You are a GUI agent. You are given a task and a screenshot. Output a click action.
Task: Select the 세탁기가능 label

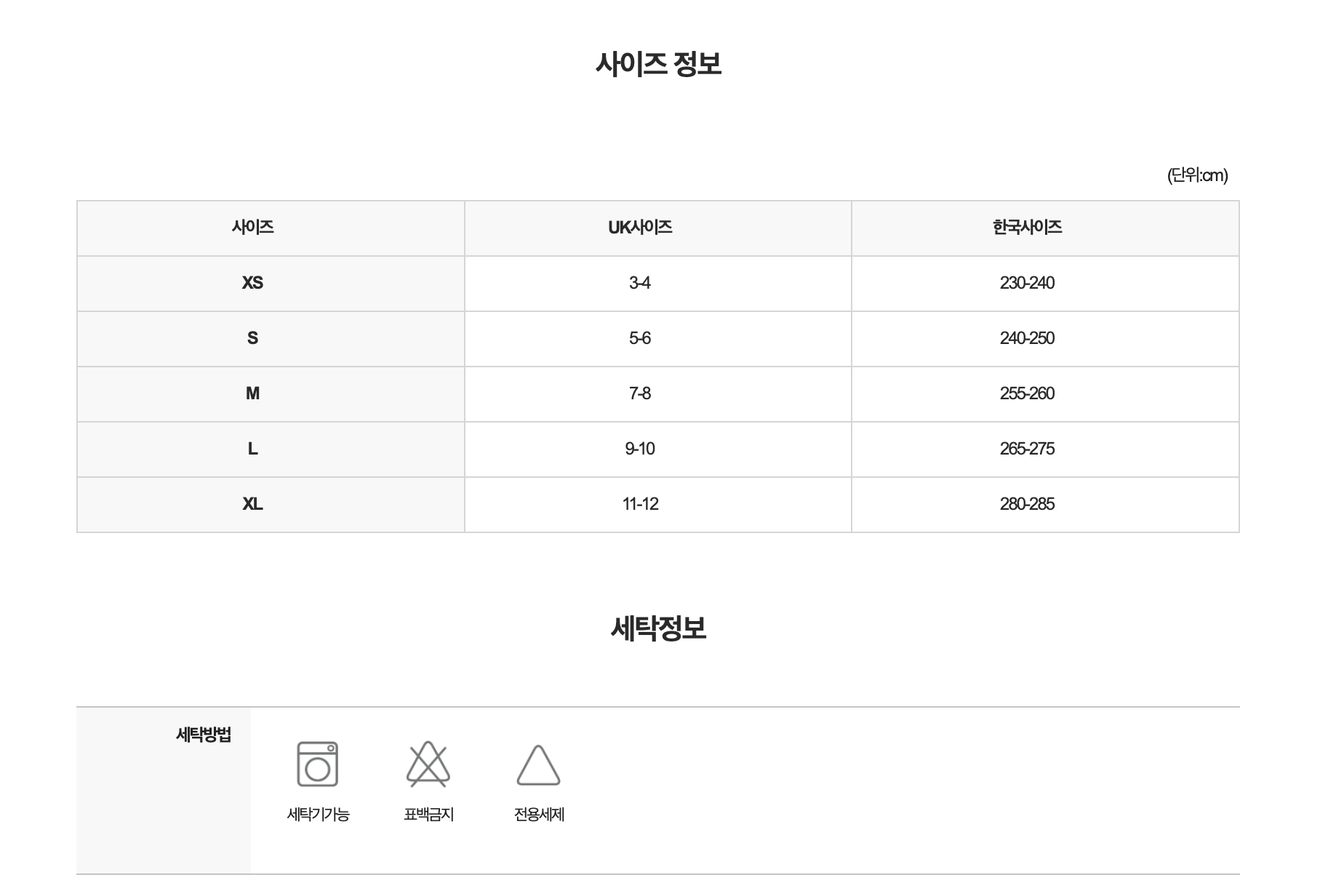pyautogui.click(x=318, y=815)
